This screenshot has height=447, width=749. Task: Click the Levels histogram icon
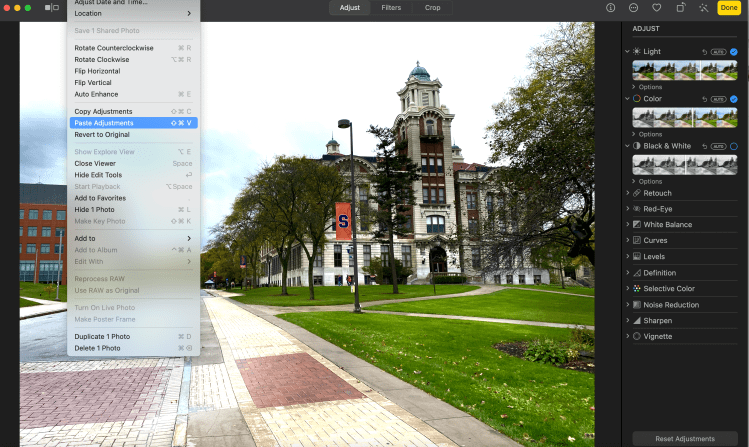637,256
